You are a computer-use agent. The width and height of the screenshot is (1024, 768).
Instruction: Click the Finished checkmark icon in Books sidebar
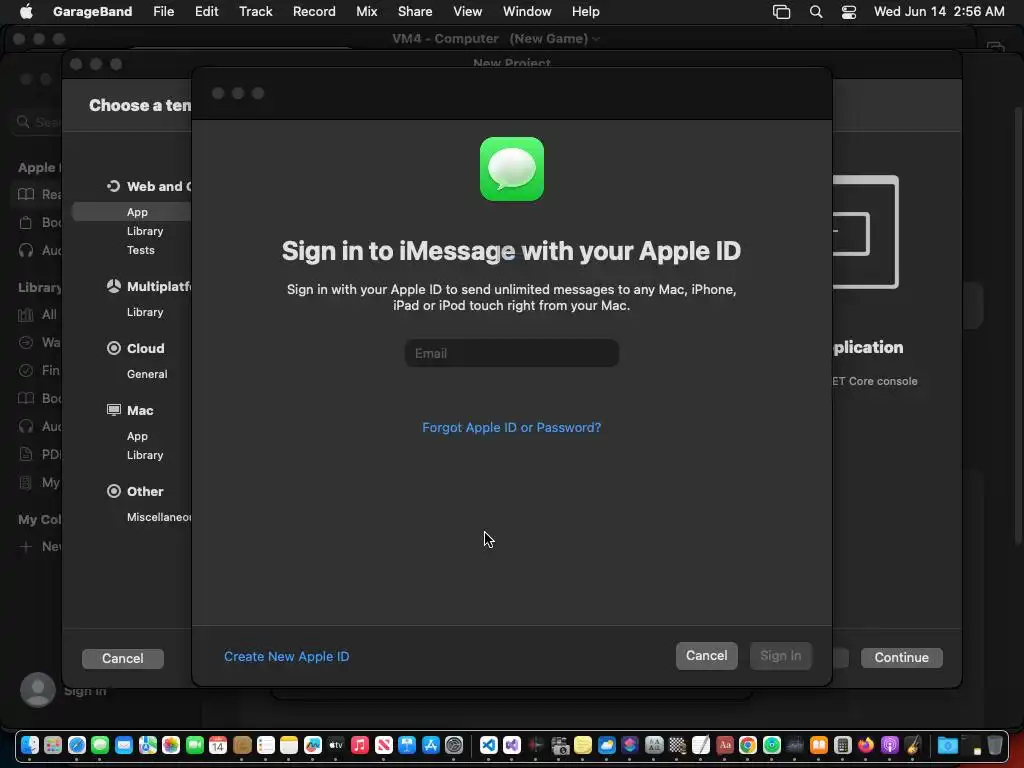pos(26,370)
